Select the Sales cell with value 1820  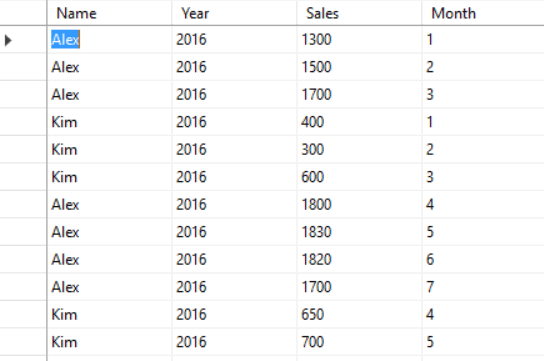pos(359,259)
